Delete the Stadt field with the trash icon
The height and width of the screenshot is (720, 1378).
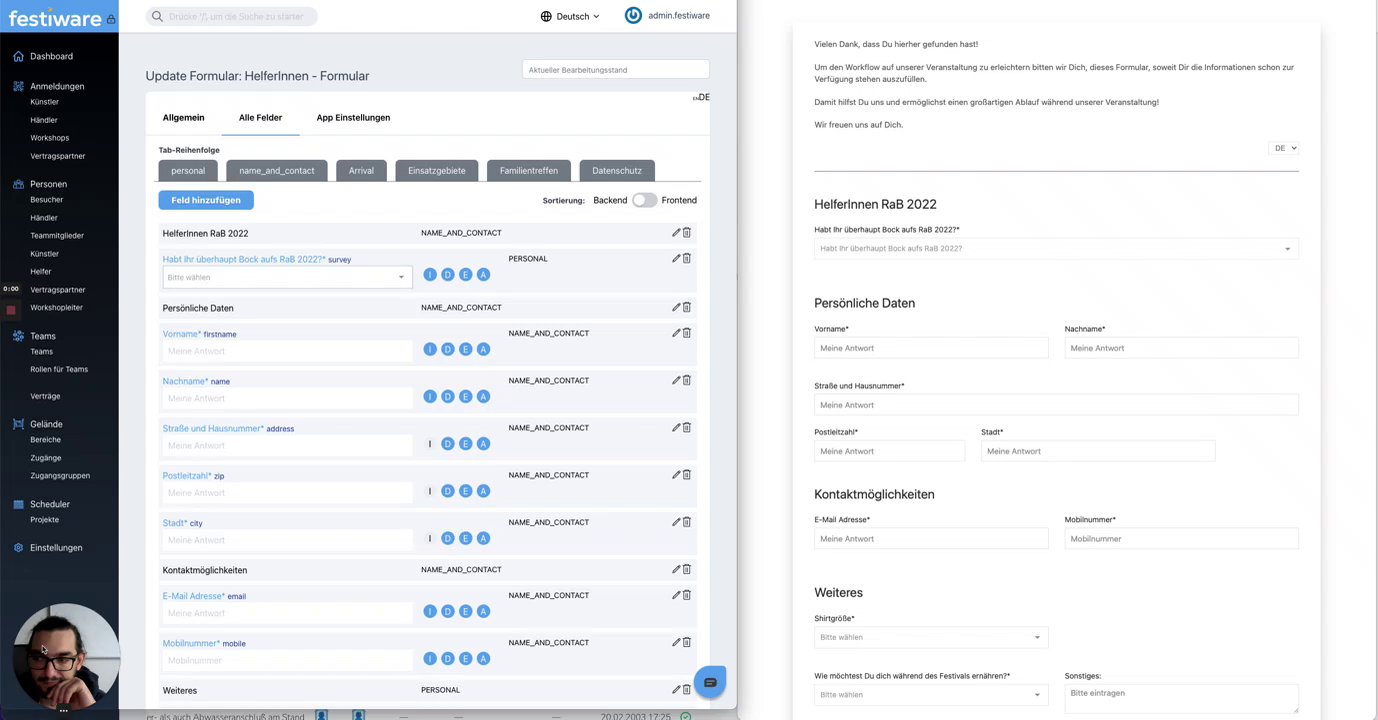pos(687,522)
